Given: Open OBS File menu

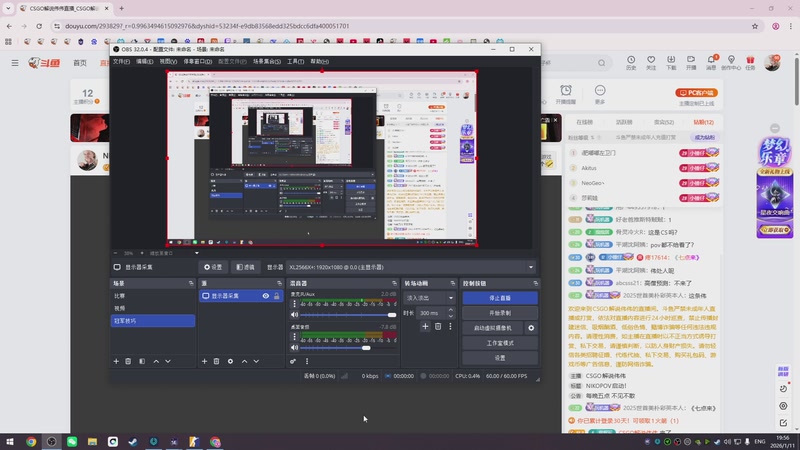Looking at the screenshot, I should coord(121,61).
